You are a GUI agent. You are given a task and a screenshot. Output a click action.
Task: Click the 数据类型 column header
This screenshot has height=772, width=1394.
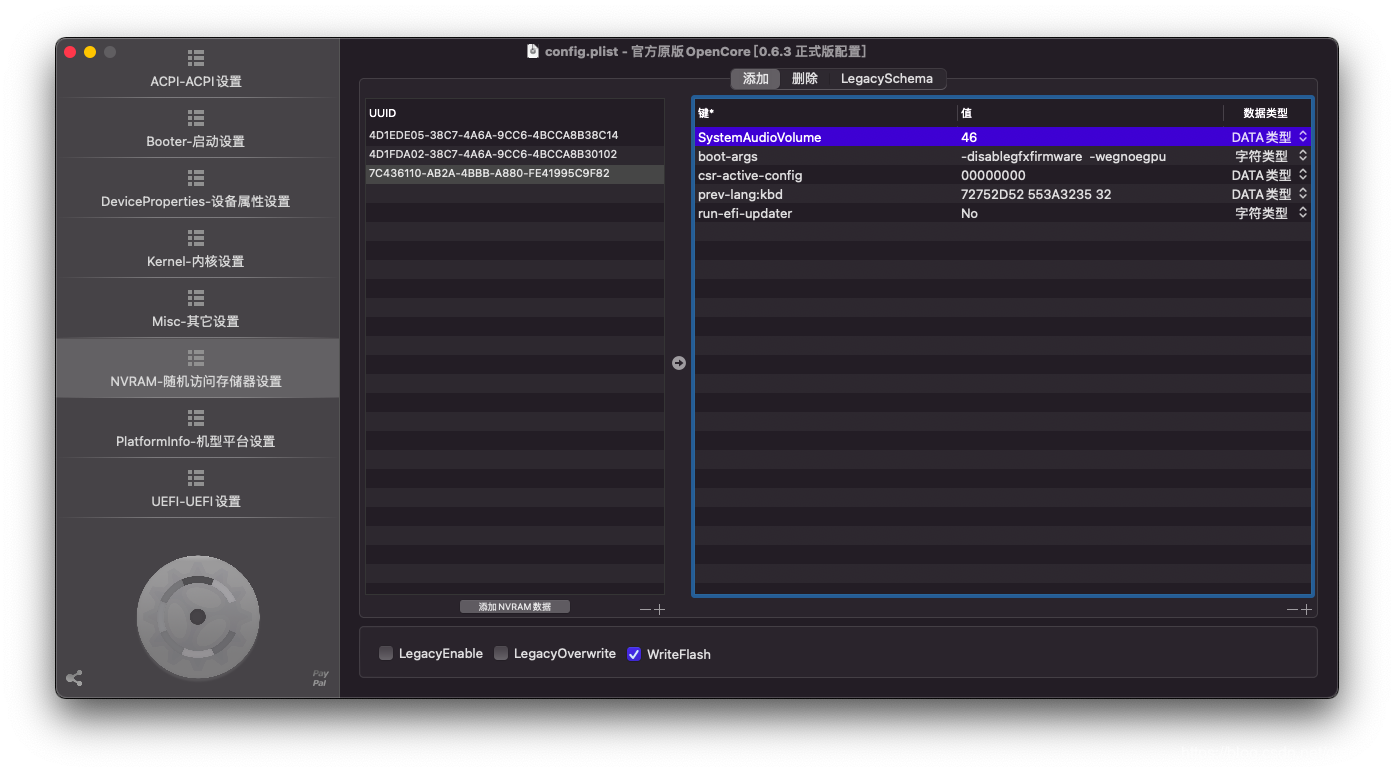click(1266, 113)
